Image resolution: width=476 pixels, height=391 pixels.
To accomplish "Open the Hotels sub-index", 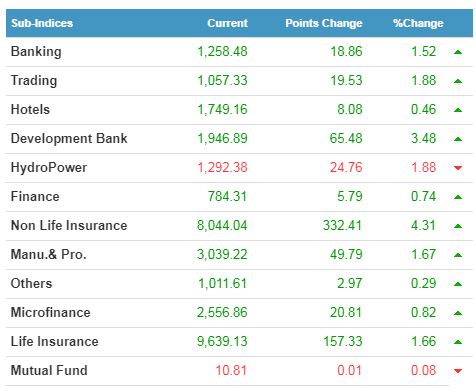I will (30, 109).
